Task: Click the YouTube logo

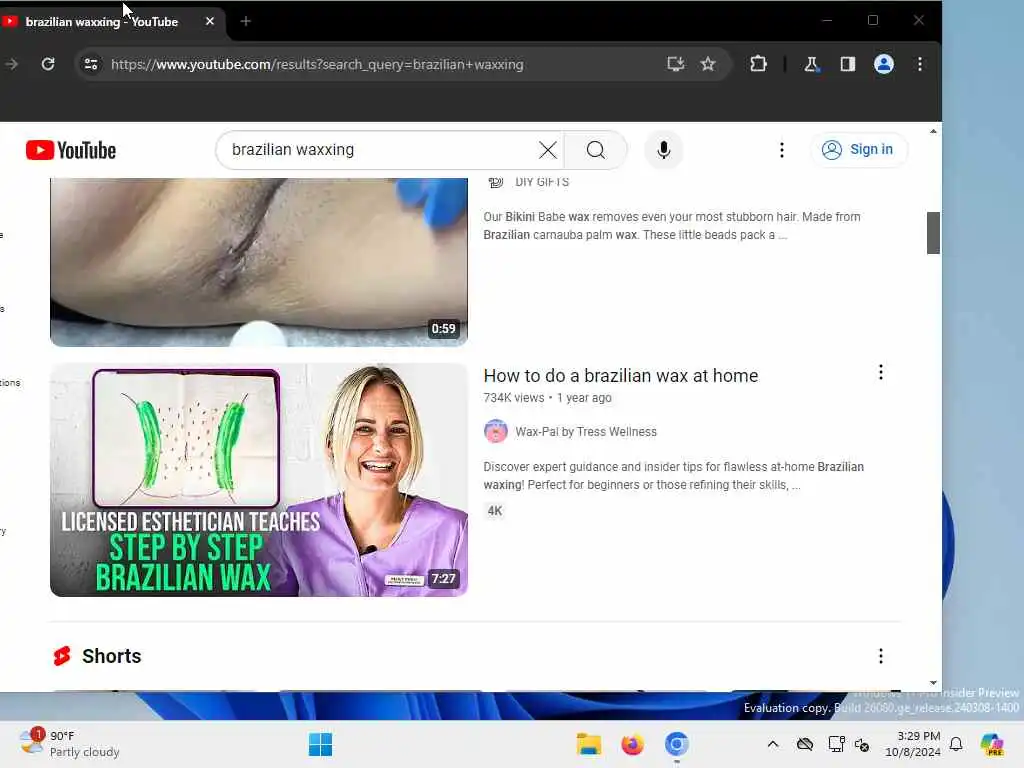Action: point(71,150)
